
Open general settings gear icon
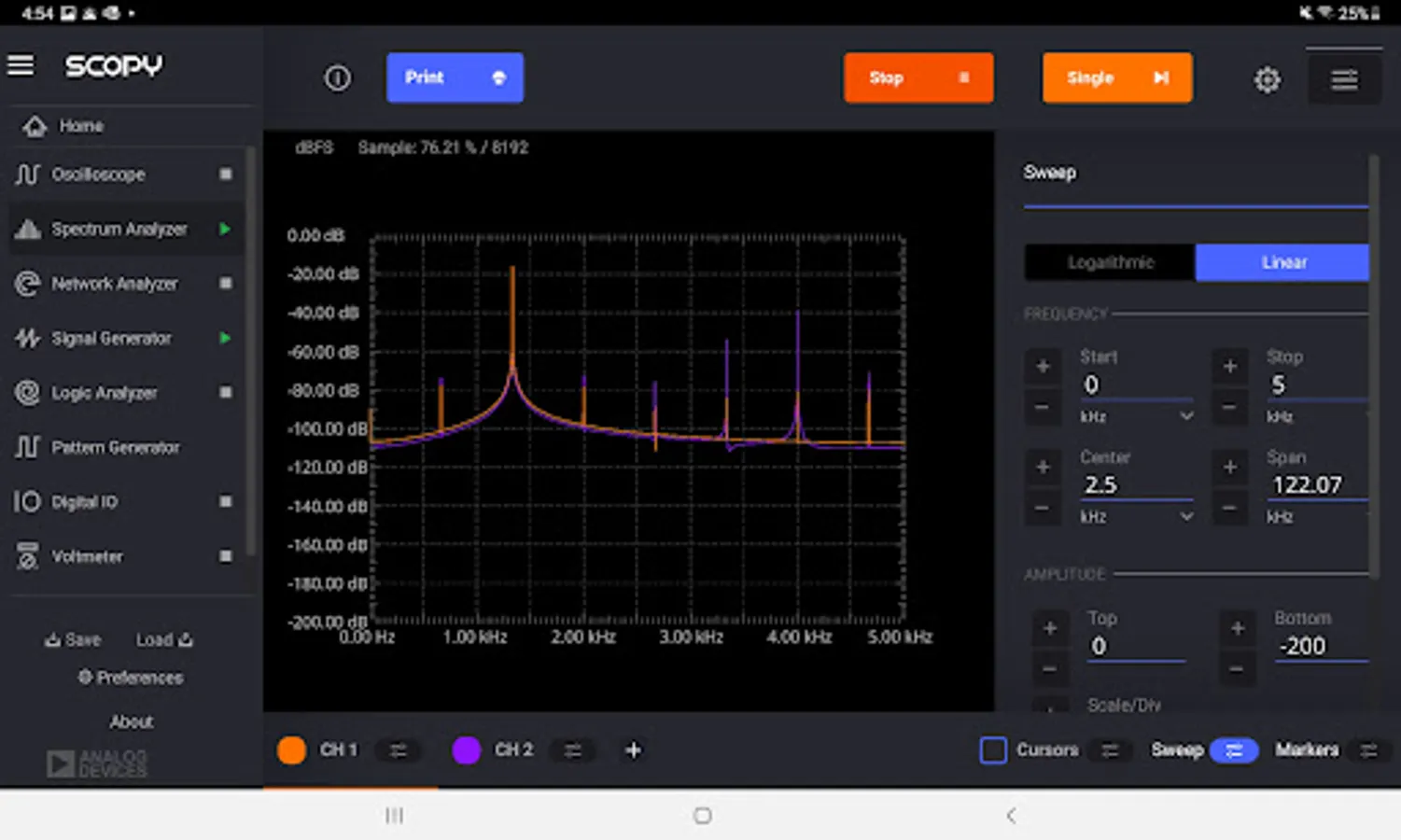[1267, 79]
